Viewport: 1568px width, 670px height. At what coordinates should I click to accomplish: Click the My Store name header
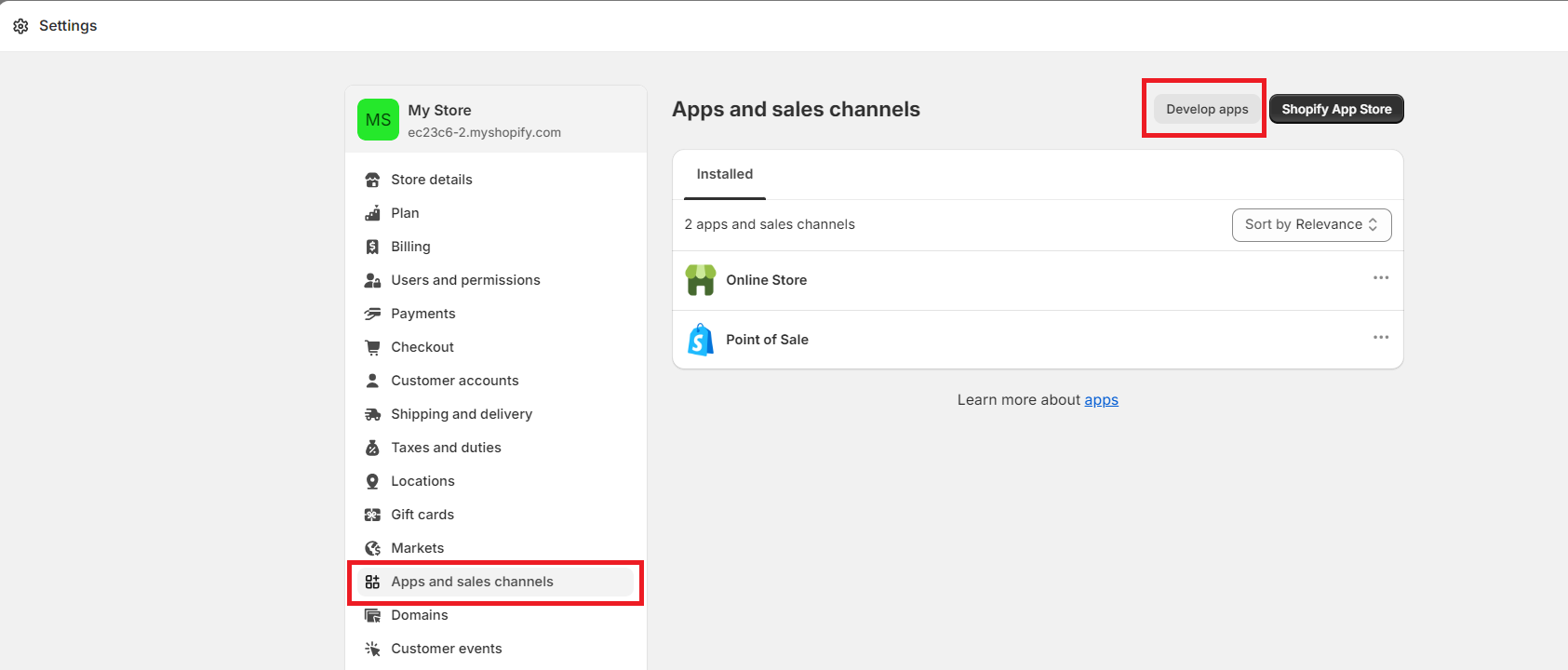pos(439,111)
